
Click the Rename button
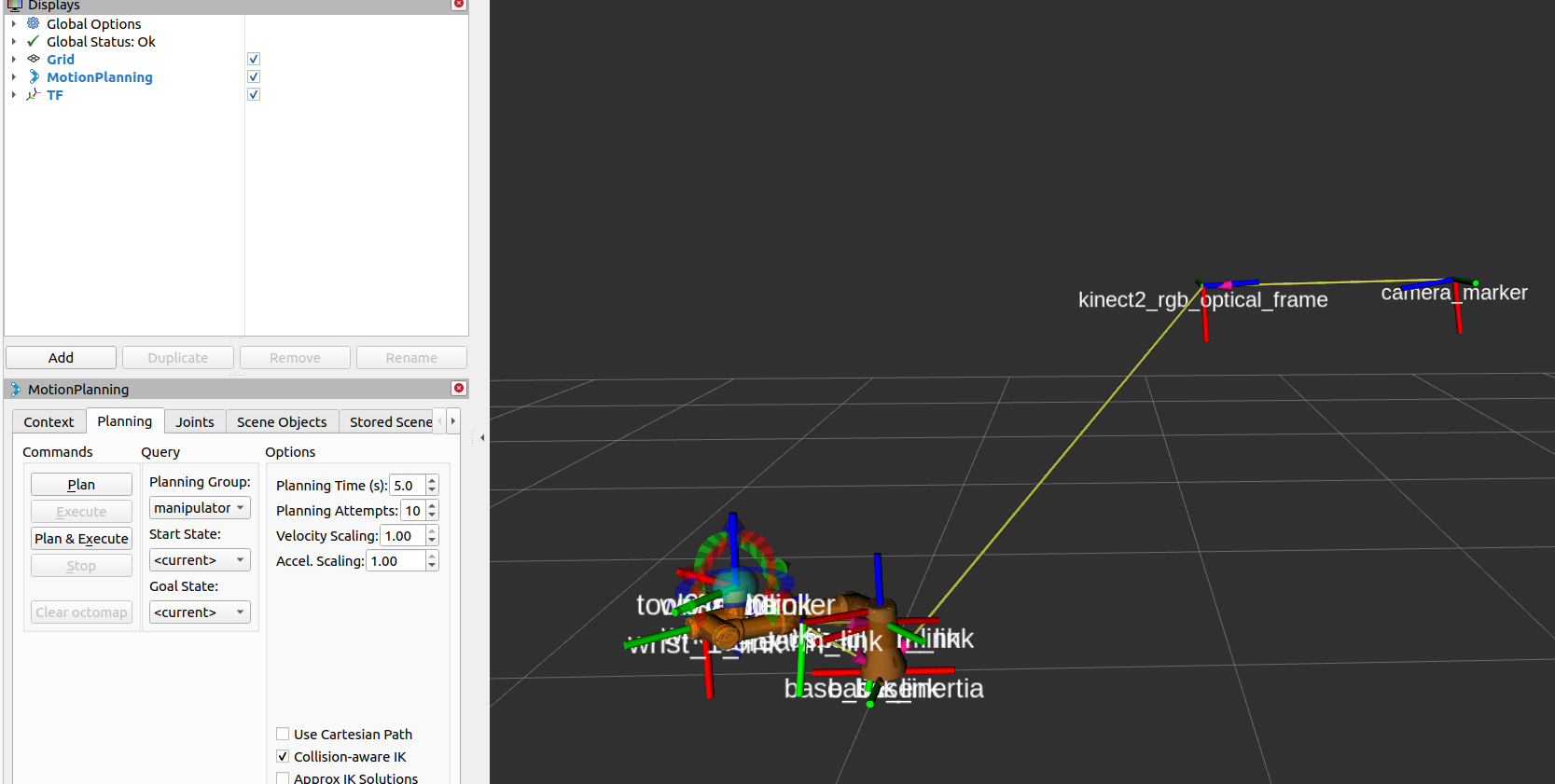(x=411, y=358)
